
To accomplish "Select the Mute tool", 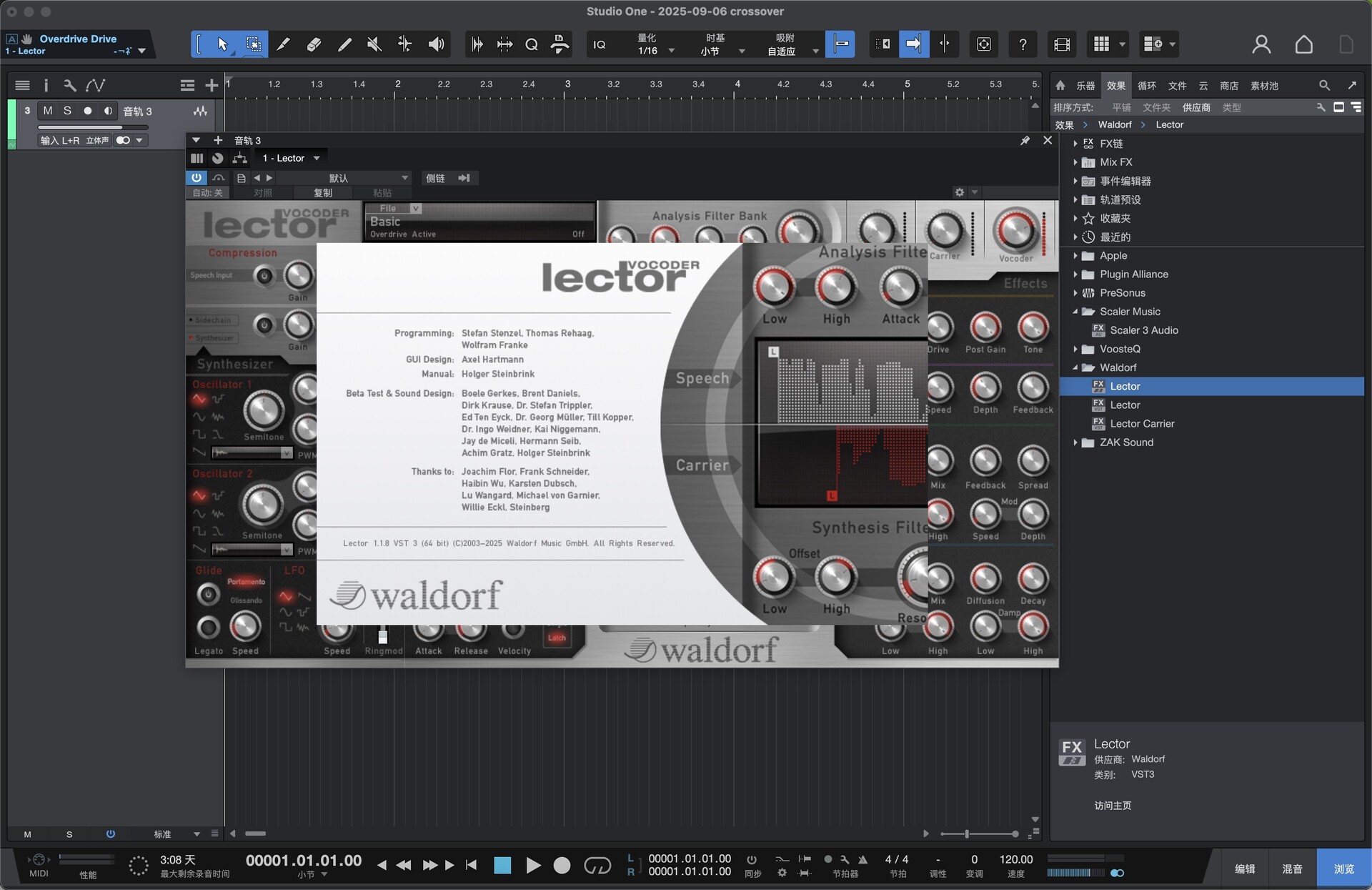I will point(374,44).
